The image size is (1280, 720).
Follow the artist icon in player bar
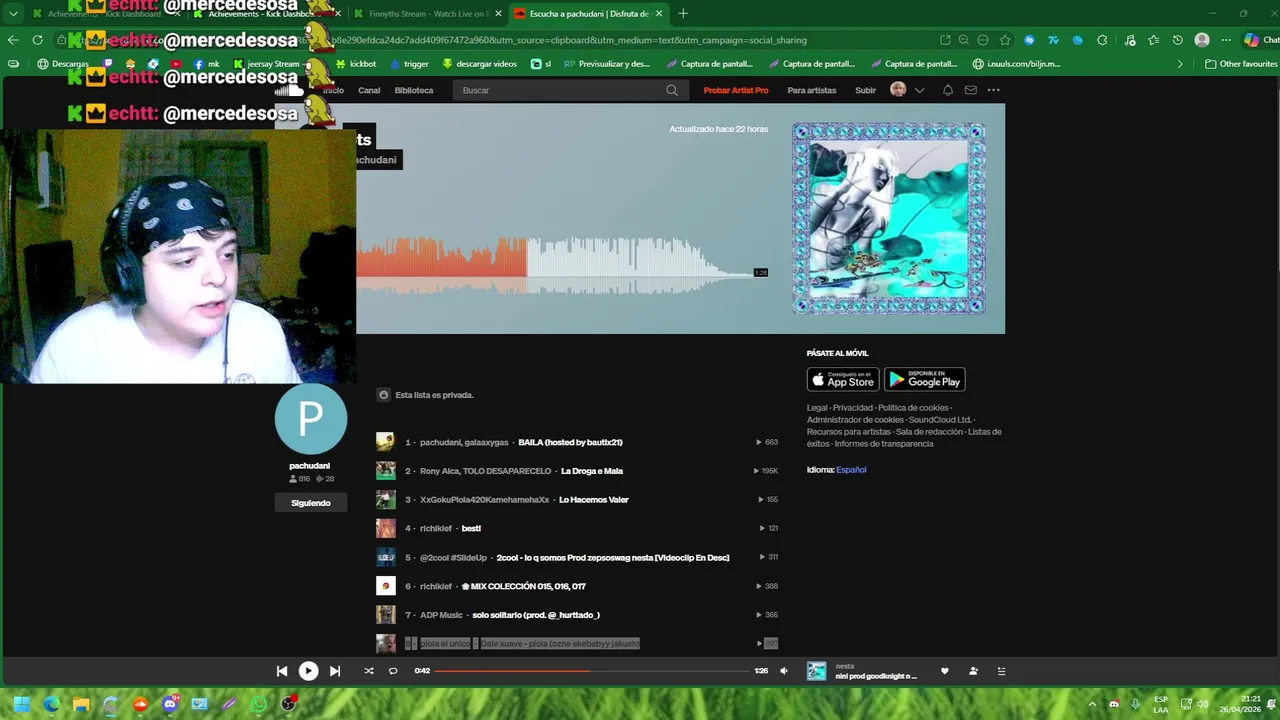(973, 671)
